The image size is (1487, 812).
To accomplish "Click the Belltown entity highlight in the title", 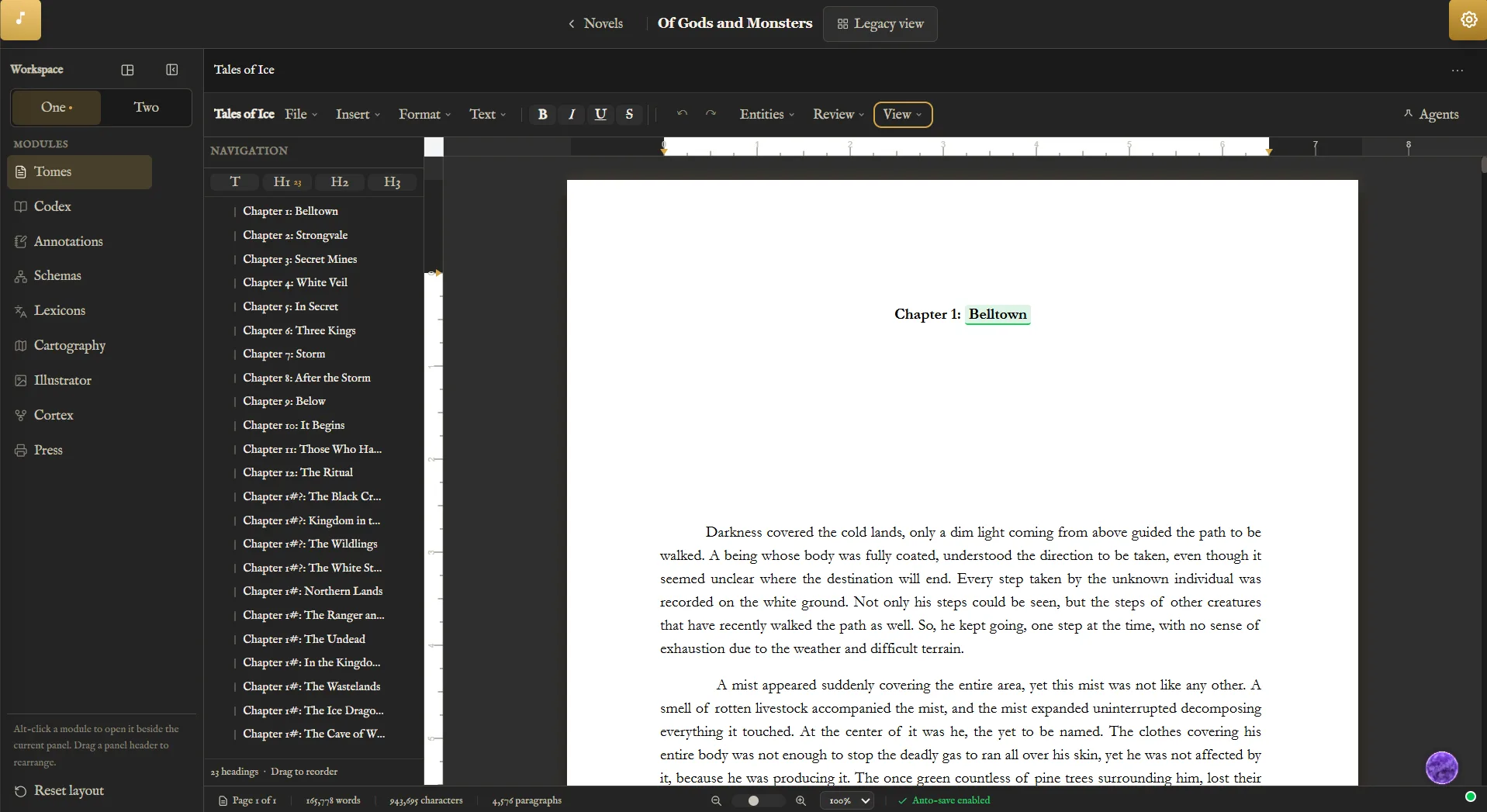I will click(x=998, y=314).
